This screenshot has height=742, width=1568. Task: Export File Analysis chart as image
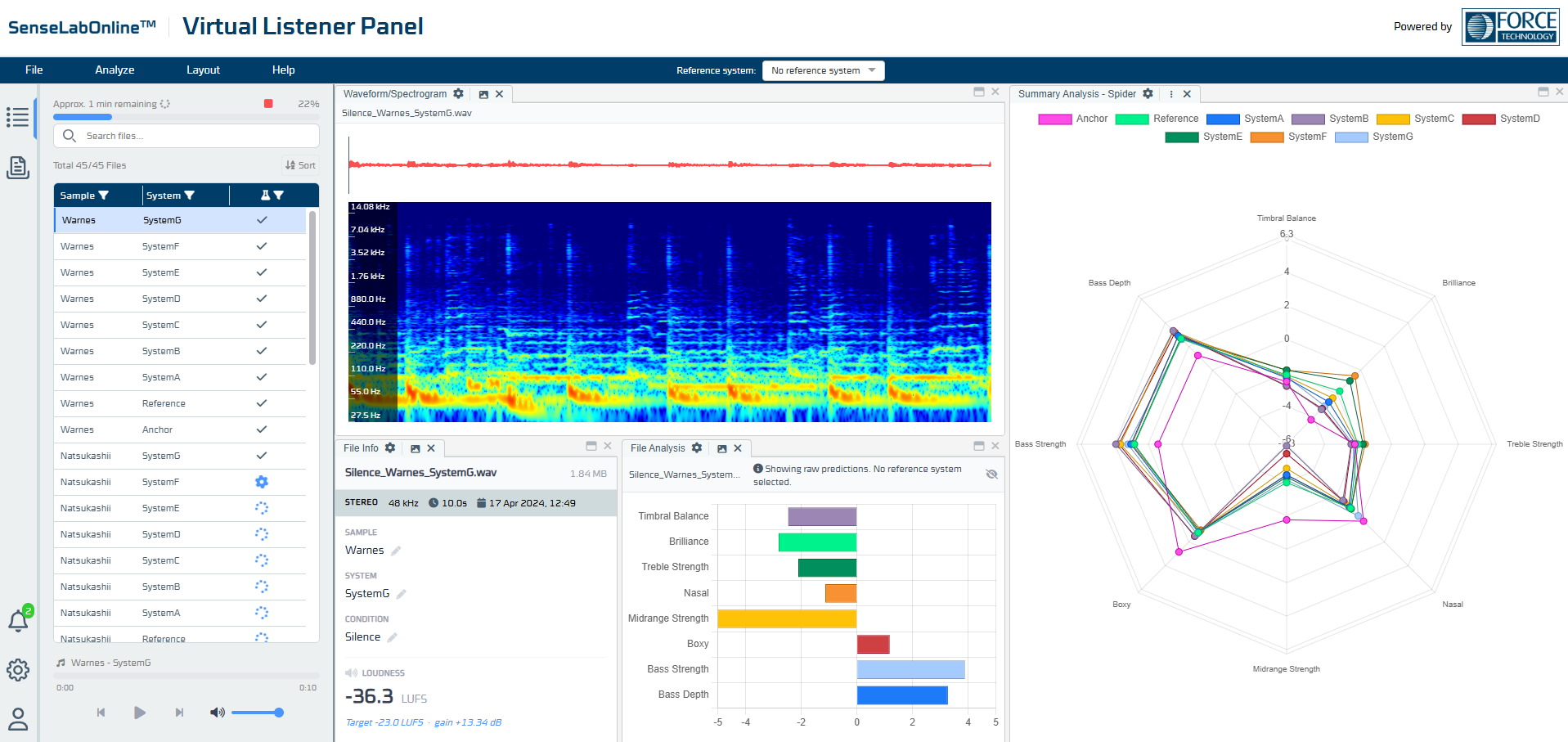(721, 448)
